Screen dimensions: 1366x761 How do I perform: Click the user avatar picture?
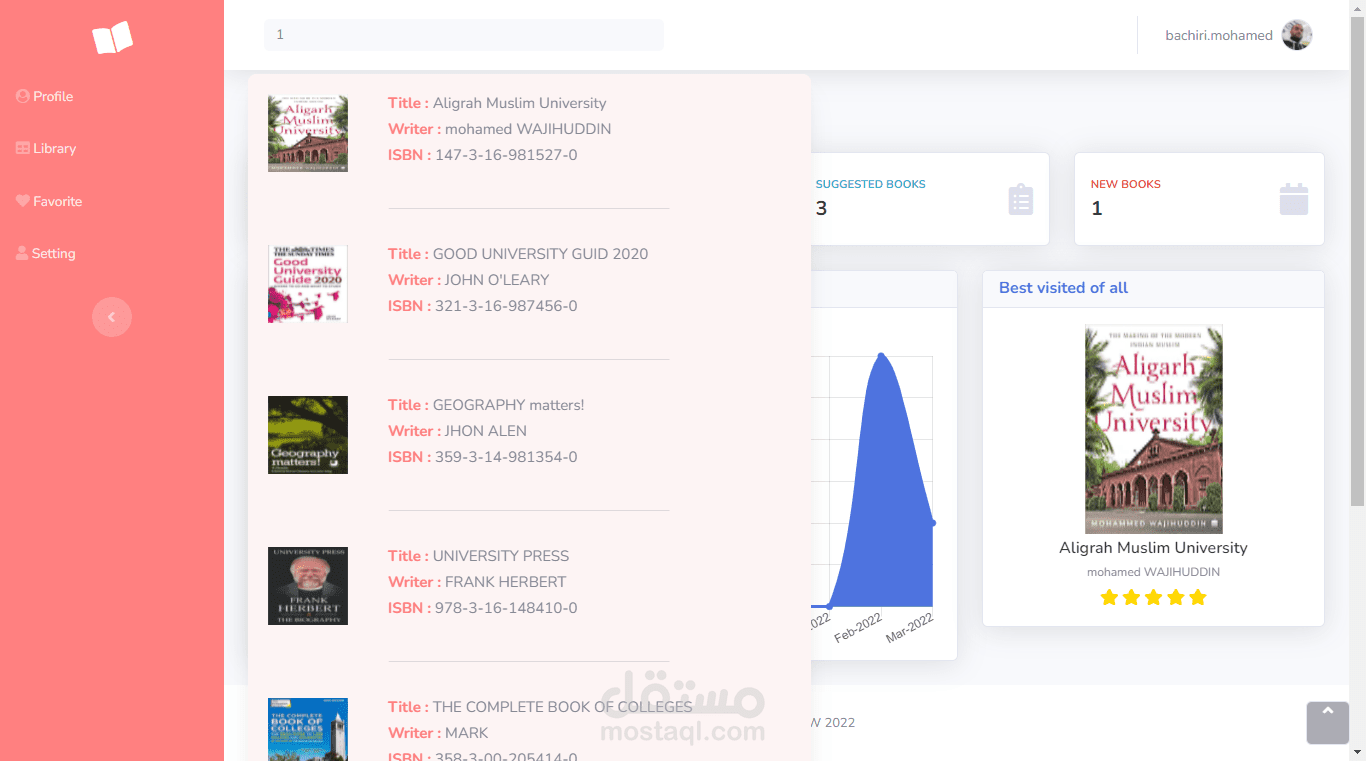tap(1297, 35)
